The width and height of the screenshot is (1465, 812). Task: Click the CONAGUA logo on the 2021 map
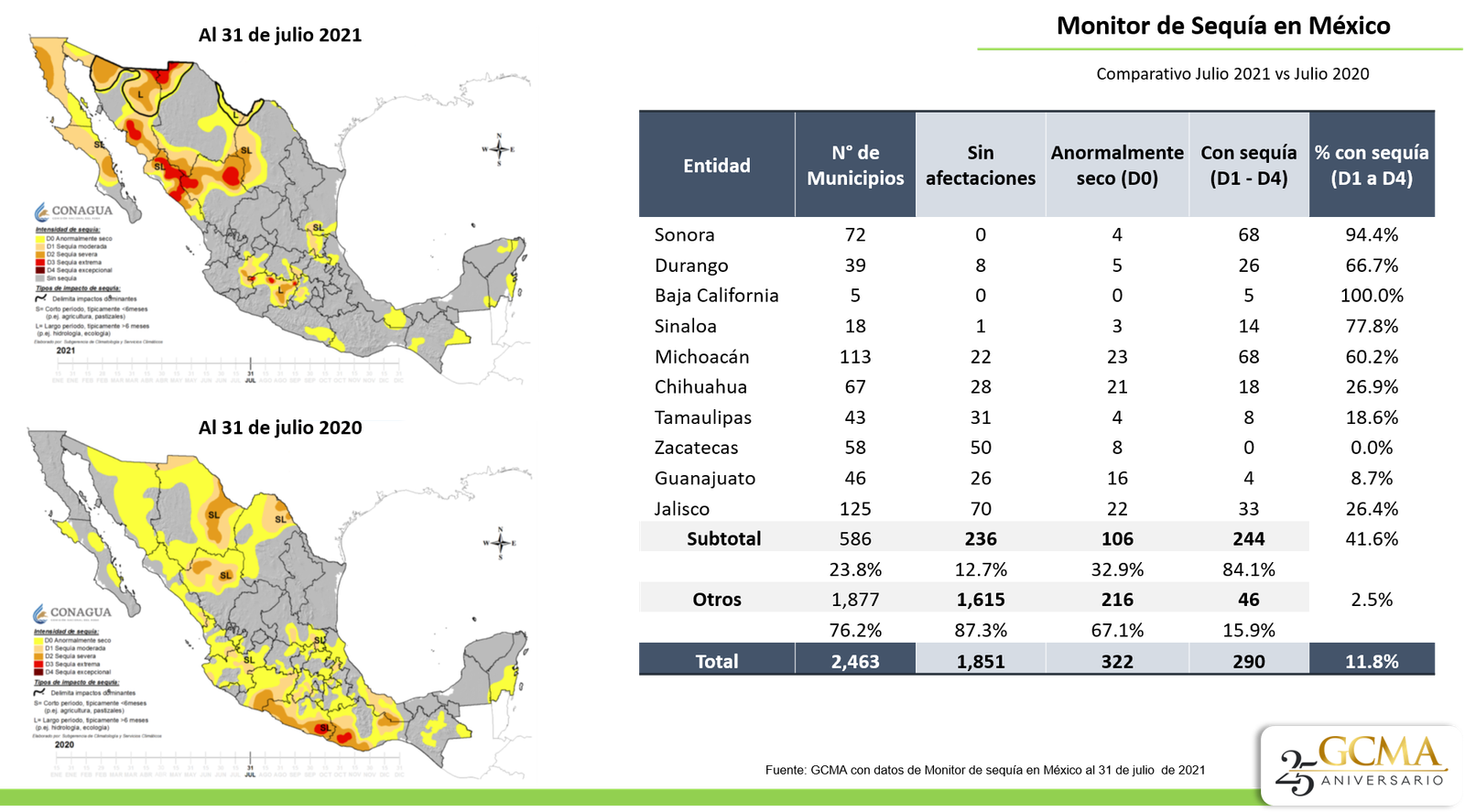73,211
